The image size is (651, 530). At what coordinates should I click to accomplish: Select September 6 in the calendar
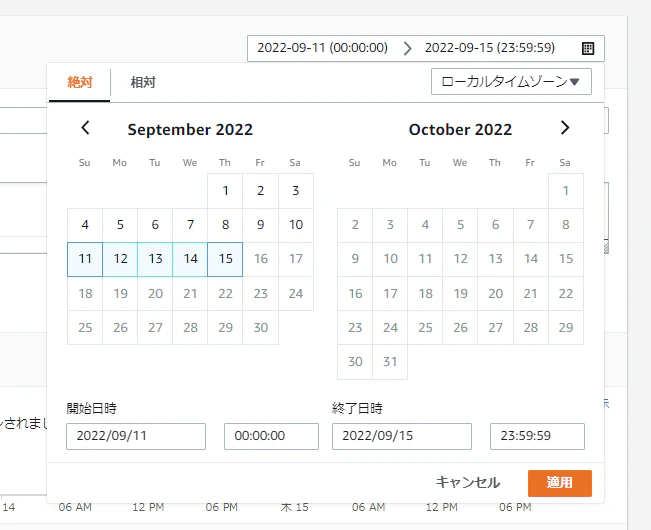(155, 225)
